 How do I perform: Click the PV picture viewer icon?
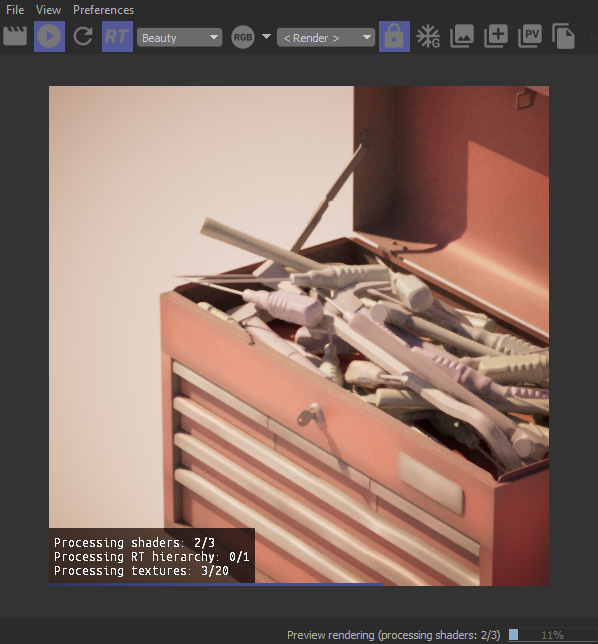click(x=530, y=36)
